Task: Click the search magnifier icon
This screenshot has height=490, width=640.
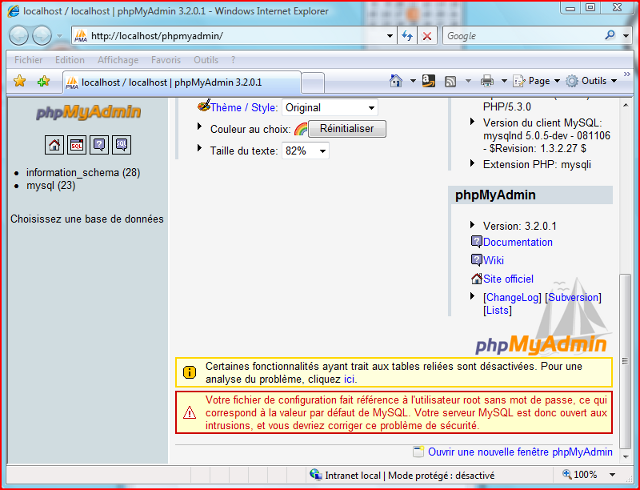Action: (x=610, y=35)
